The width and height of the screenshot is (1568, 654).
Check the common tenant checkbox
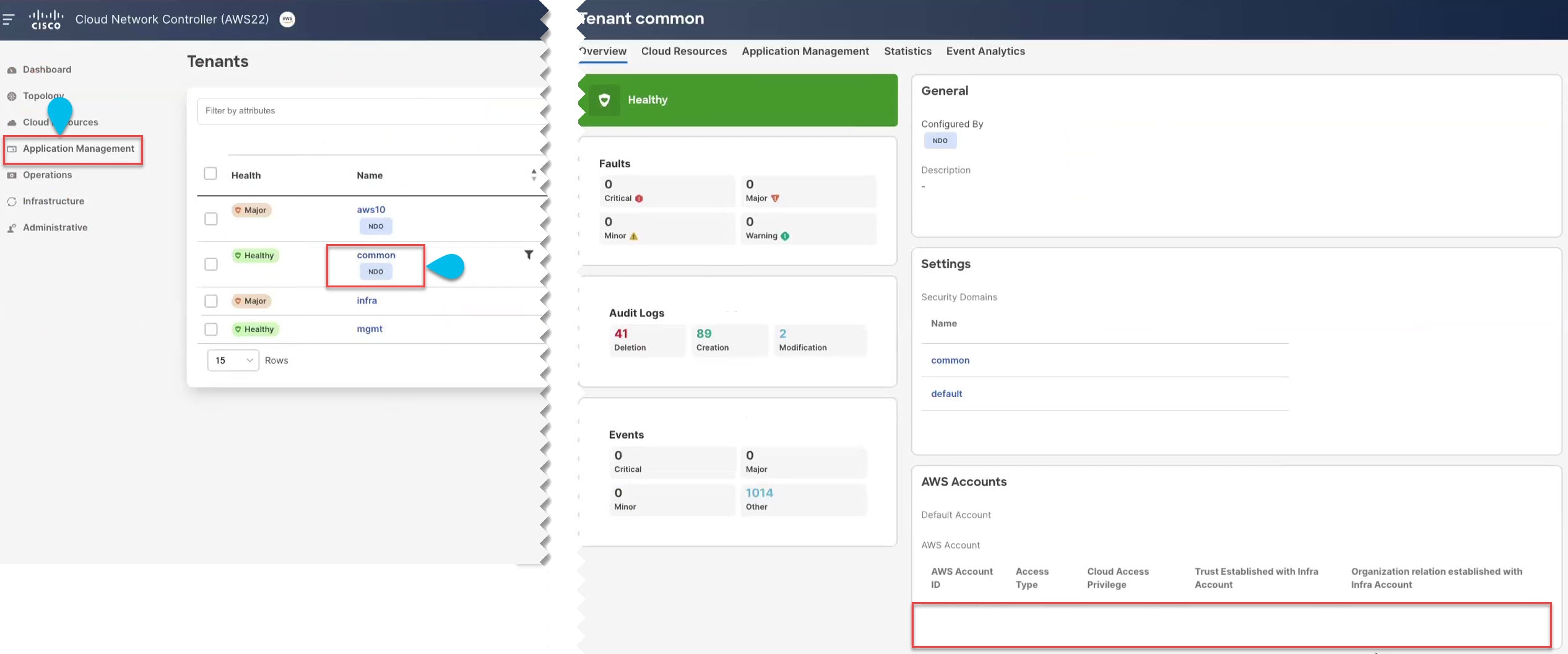[x=211, y=264]
